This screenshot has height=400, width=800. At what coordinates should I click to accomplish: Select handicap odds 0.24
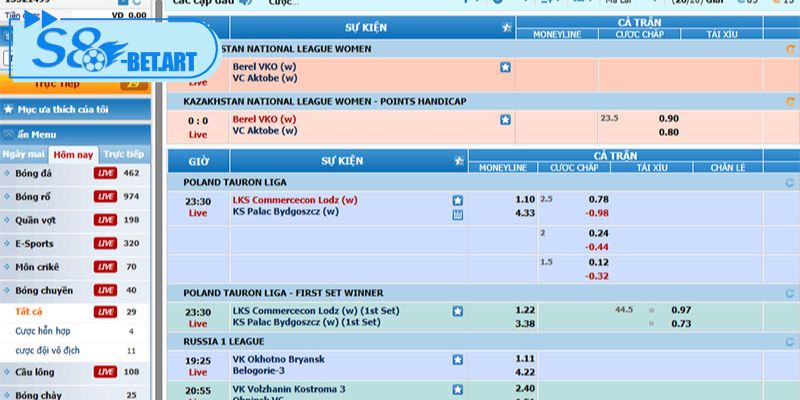click(598, 233)
